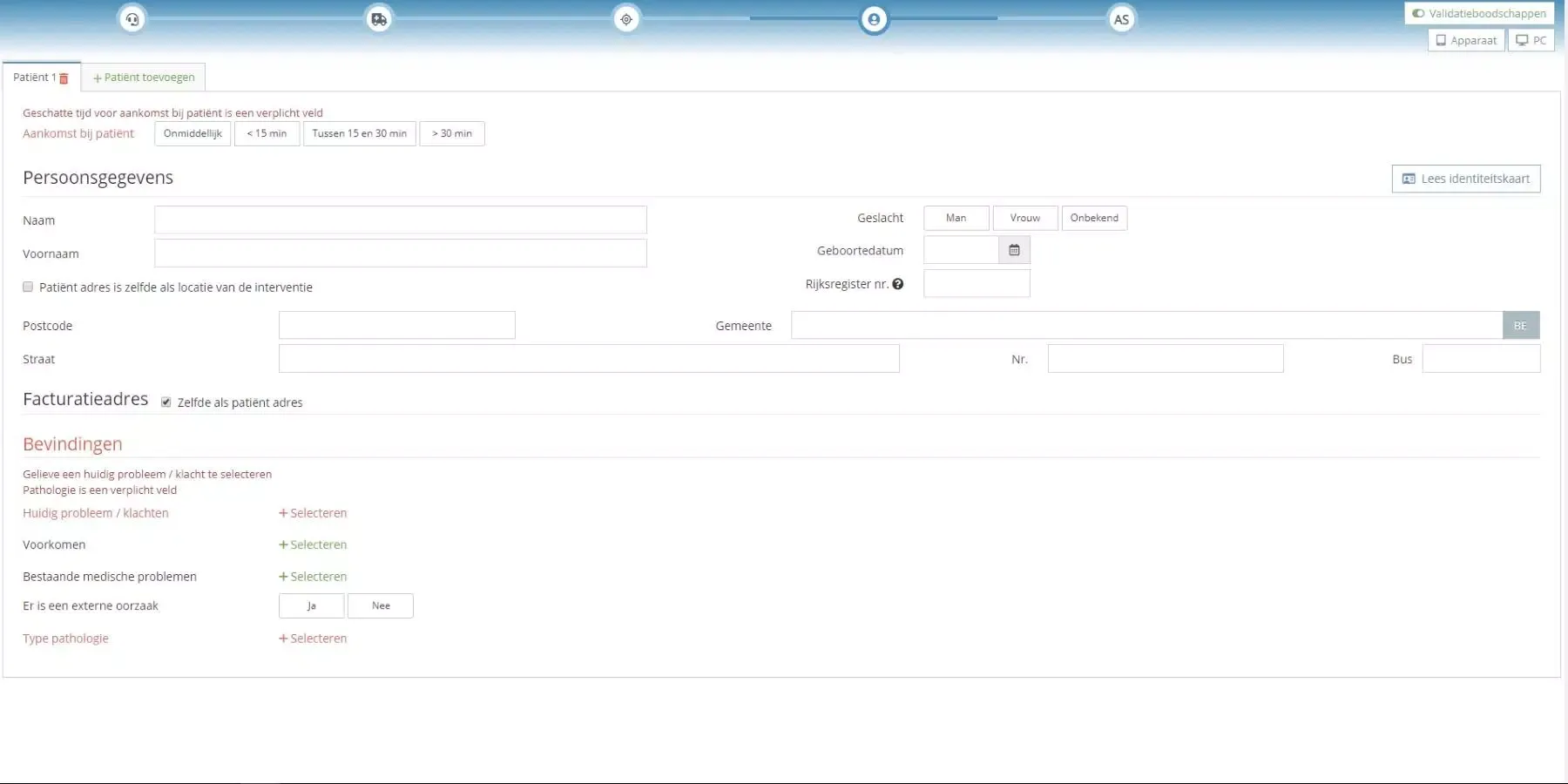Click Lees identiteitskaart button
The image size is (1568, 784).
(1465, 179)
